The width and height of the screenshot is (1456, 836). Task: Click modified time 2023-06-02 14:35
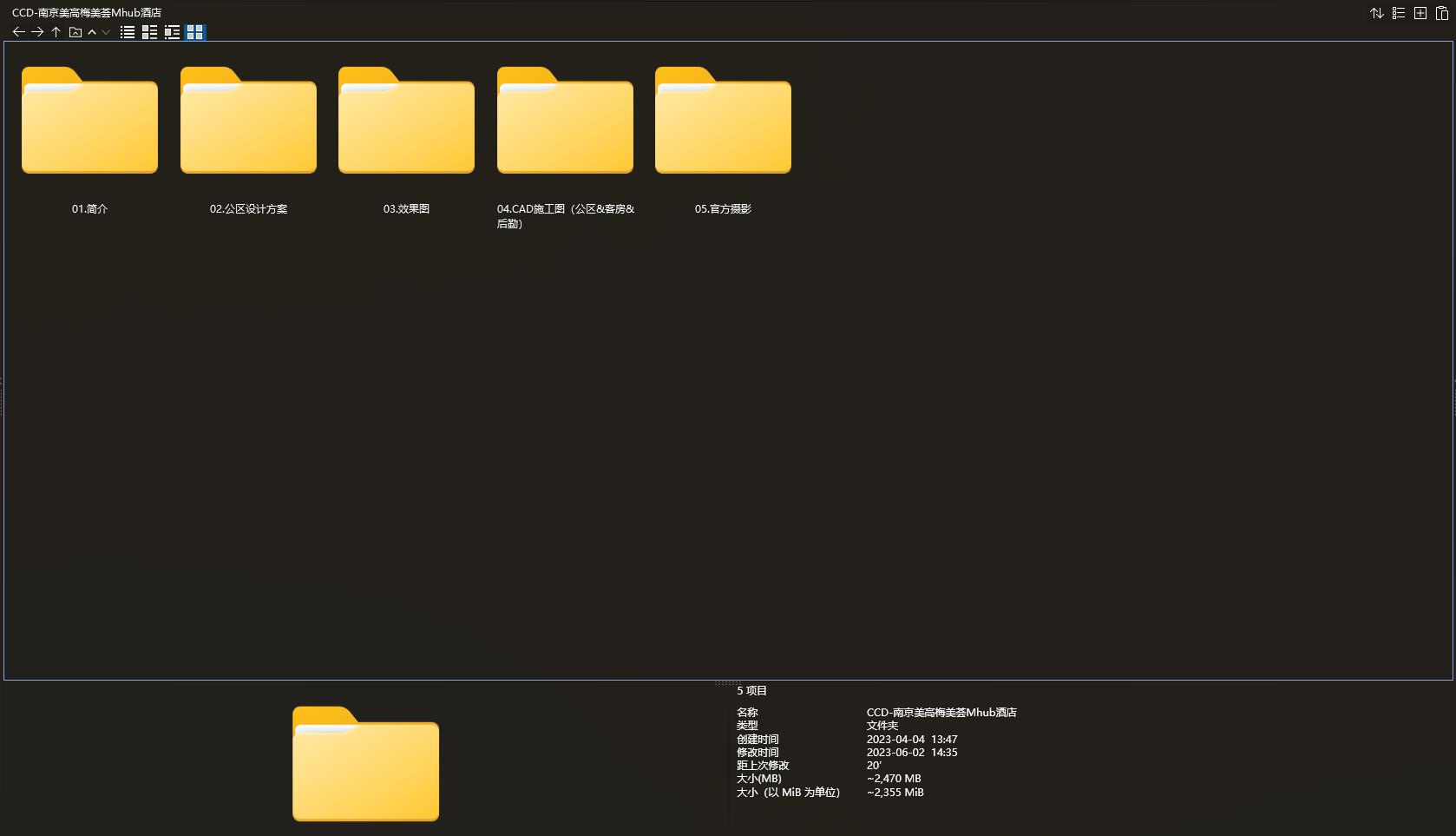click(912, 753)
